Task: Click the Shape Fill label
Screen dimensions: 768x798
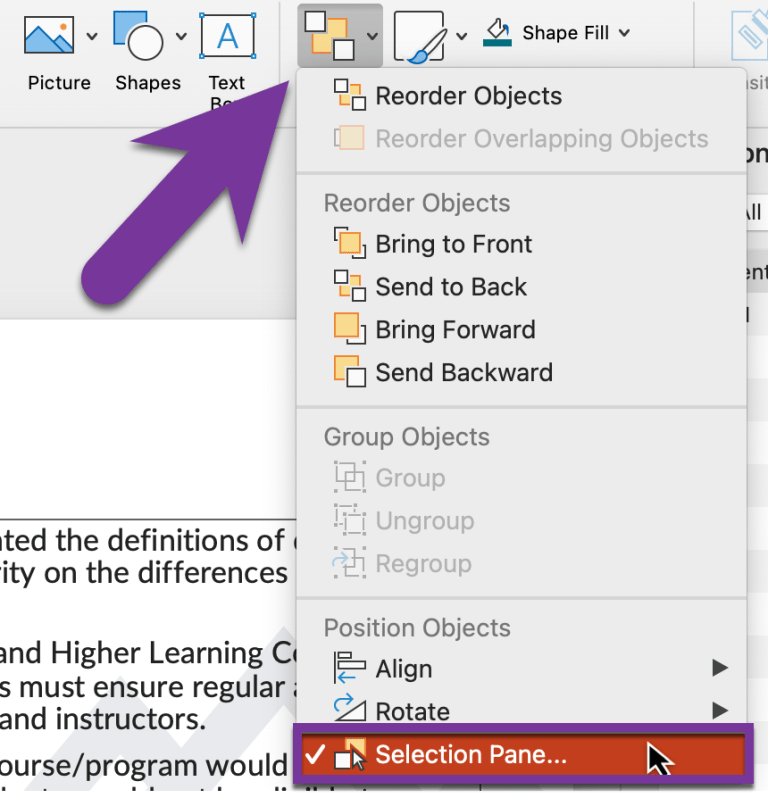Action: [x=565, y=33]
